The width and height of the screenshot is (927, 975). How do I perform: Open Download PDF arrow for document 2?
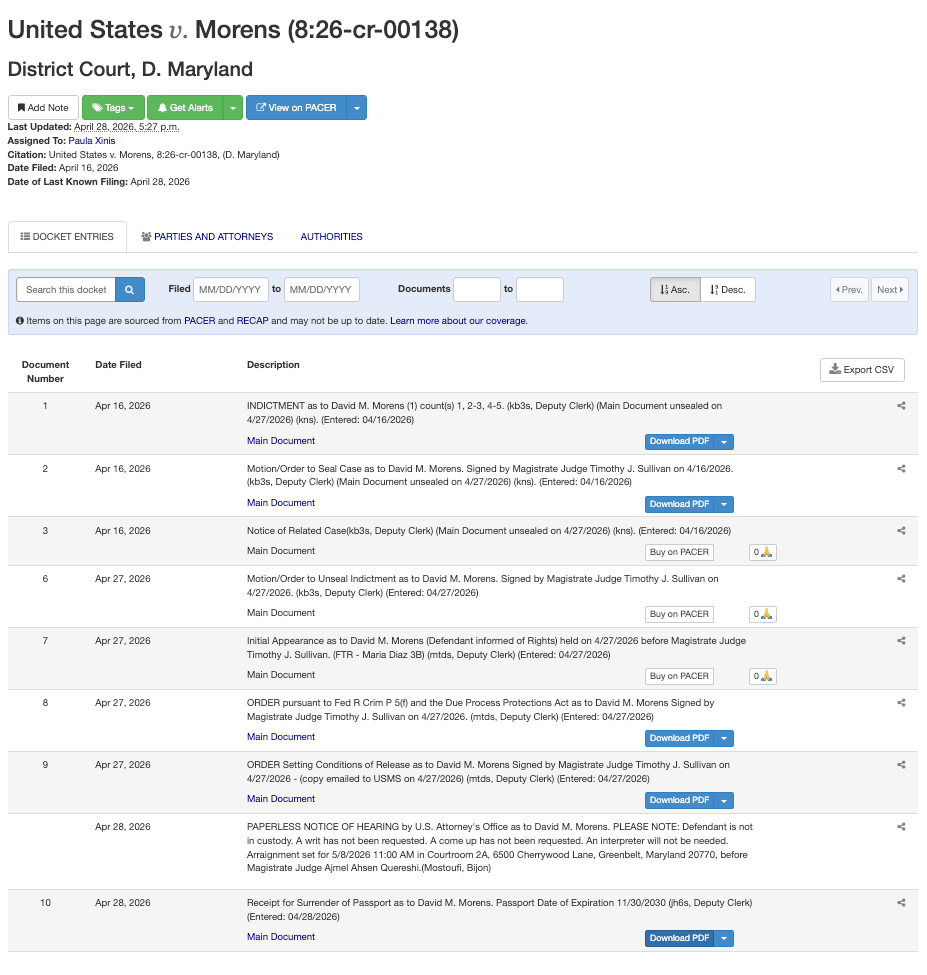[725, 504]
